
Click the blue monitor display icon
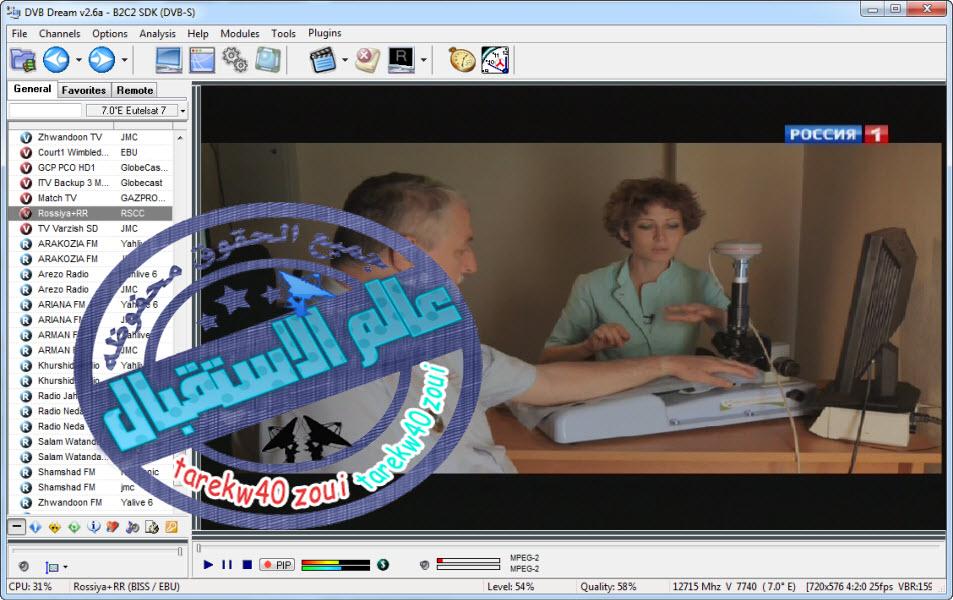coord(168,60)
